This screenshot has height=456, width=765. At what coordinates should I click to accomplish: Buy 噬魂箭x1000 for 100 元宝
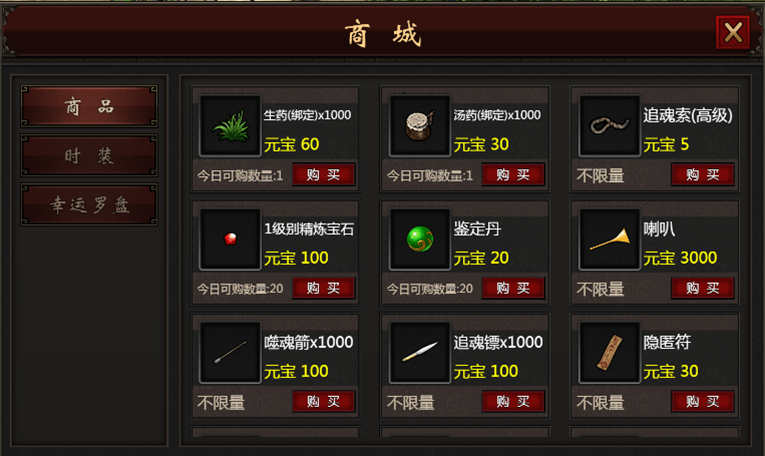point(323,401)
